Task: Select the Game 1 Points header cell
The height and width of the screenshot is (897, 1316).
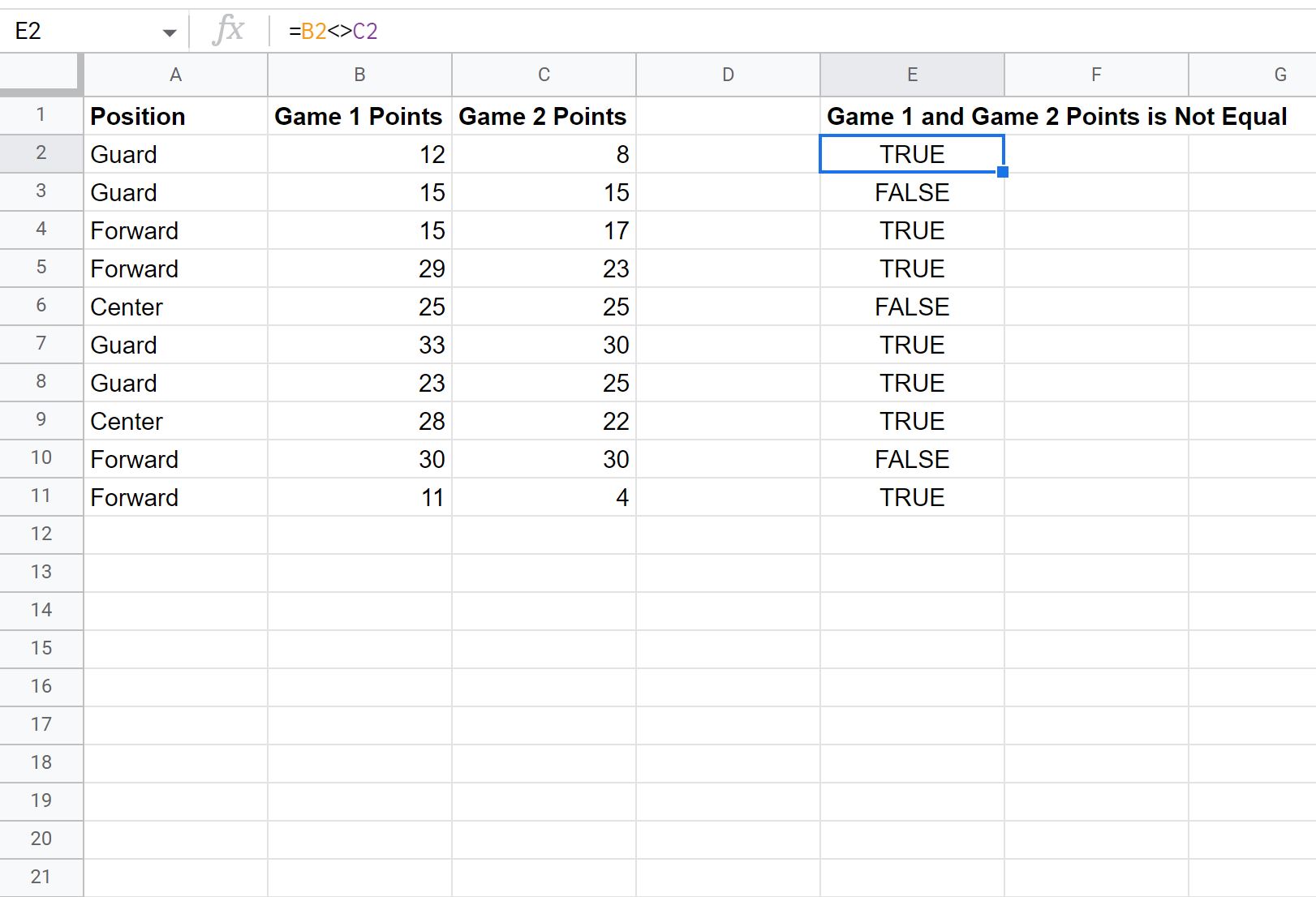Action: click(359, 116)
